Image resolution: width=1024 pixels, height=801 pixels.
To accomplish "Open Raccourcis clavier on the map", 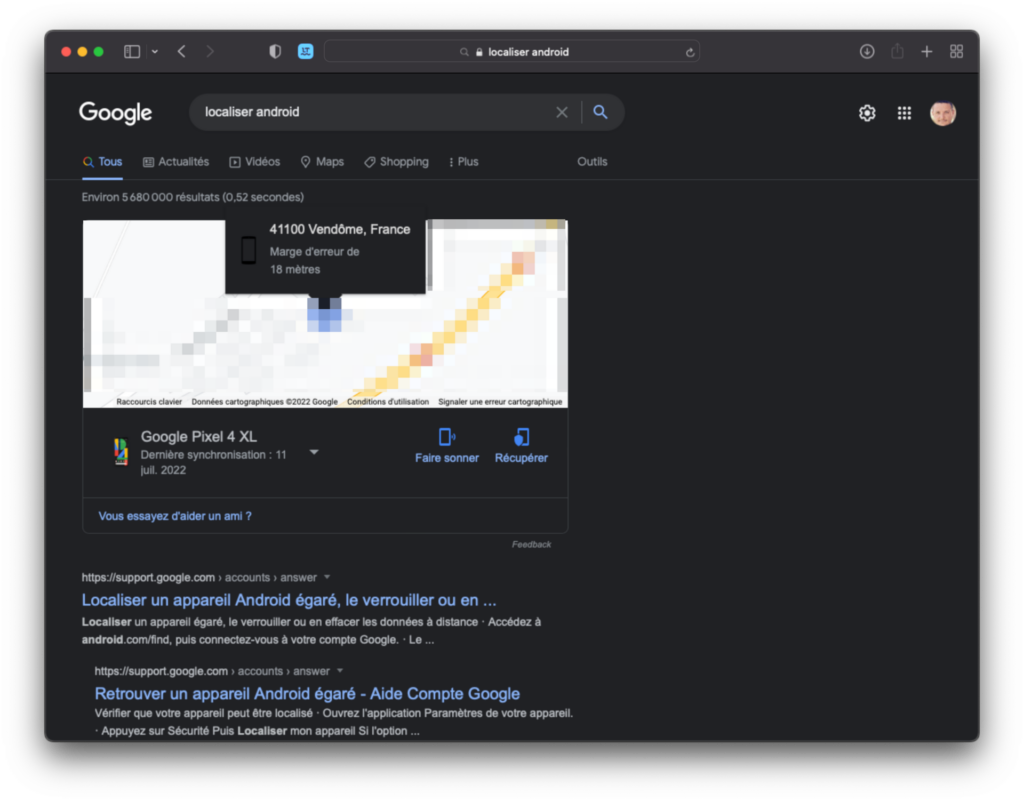I will (149, 401).
